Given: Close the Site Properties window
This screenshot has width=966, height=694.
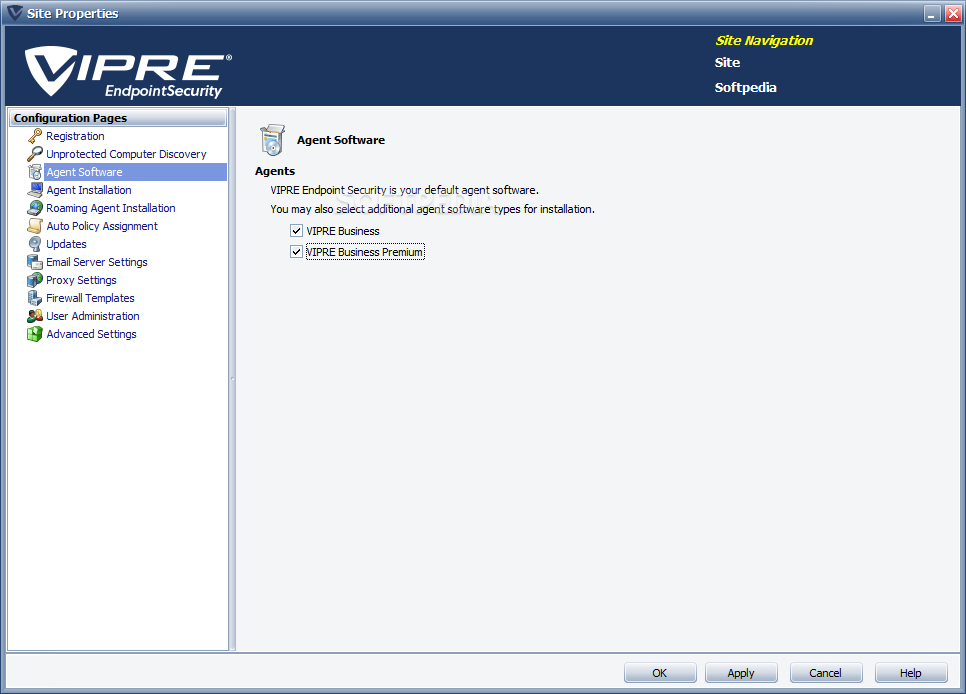Looking at the screenshot, I should coord(953,14).
